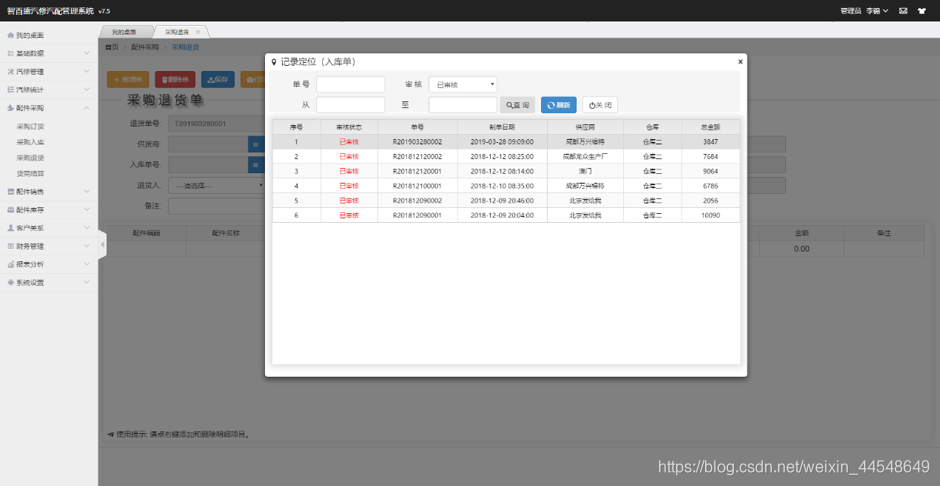Click the 制单日期 column header
The image size is (940, 486).
point(502,127)
